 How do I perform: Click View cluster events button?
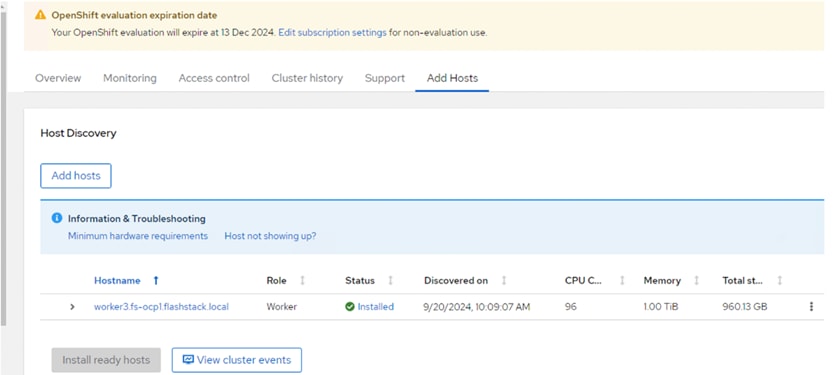(x=237, y=360)
